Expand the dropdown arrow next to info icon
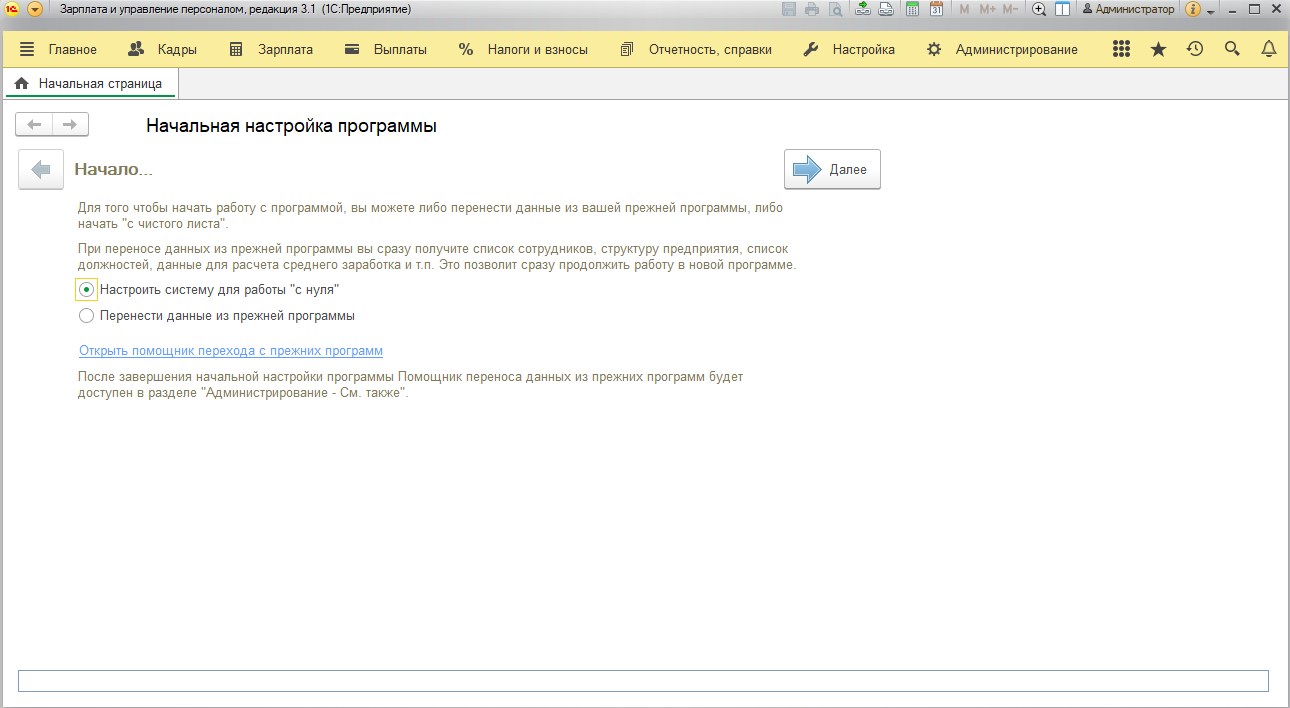1290x708 pixels. [1210, 11]
